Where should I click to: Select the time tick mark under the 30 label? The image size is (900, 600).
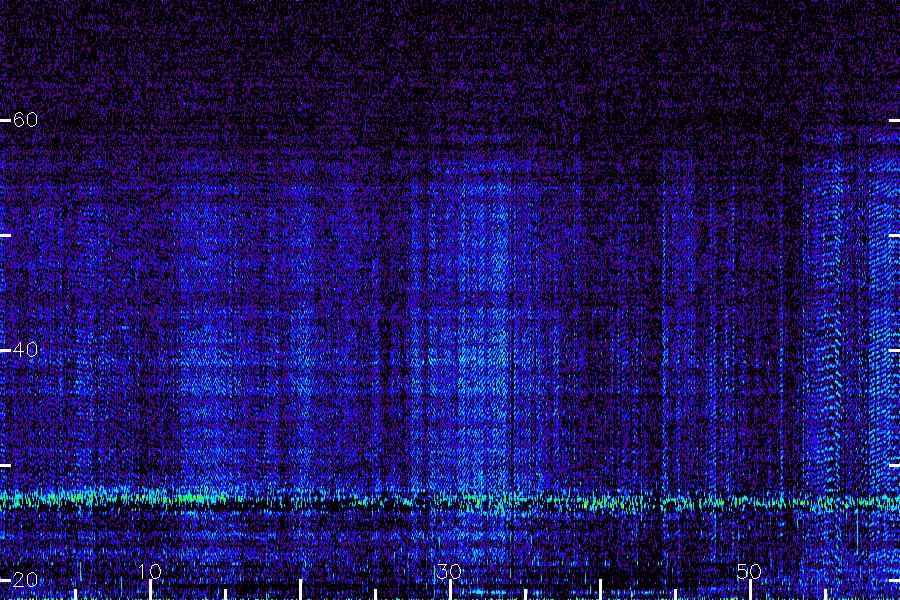pyautogui.click(x=451, y=590)
